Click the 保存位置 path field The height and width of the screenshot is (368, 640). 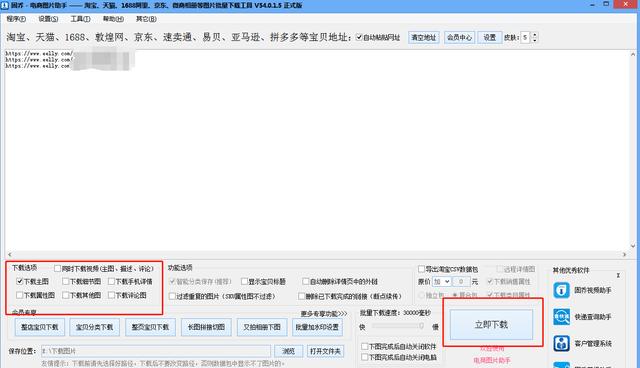tap(156, 351)
